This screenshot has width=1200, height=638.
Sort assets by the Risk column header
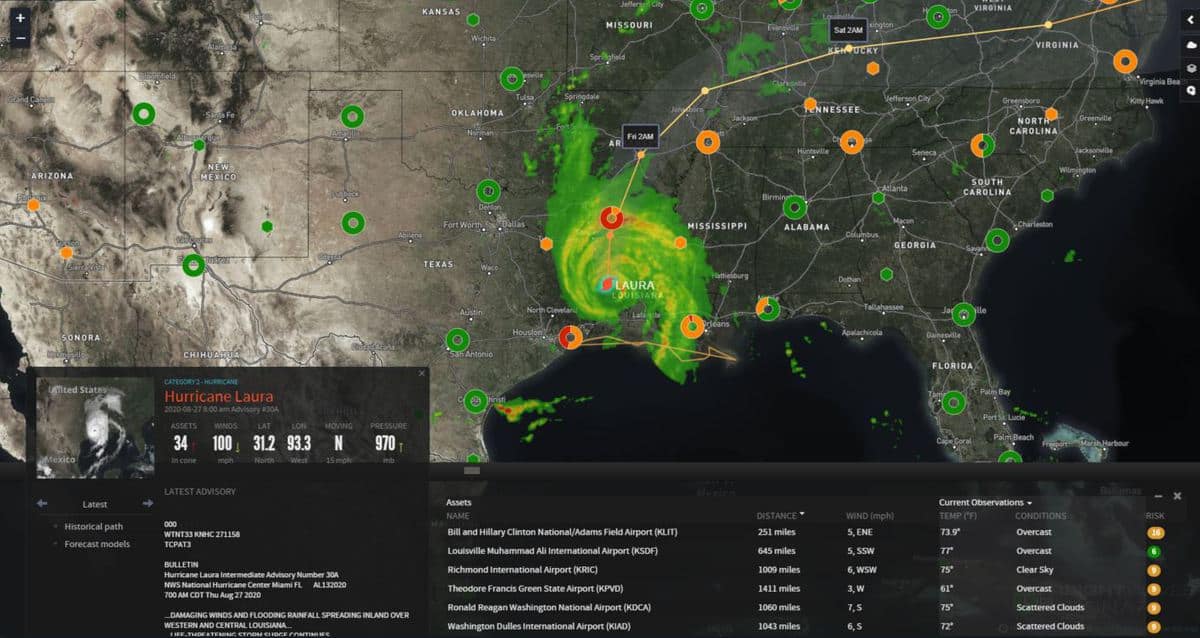[x=1154, y=516]
